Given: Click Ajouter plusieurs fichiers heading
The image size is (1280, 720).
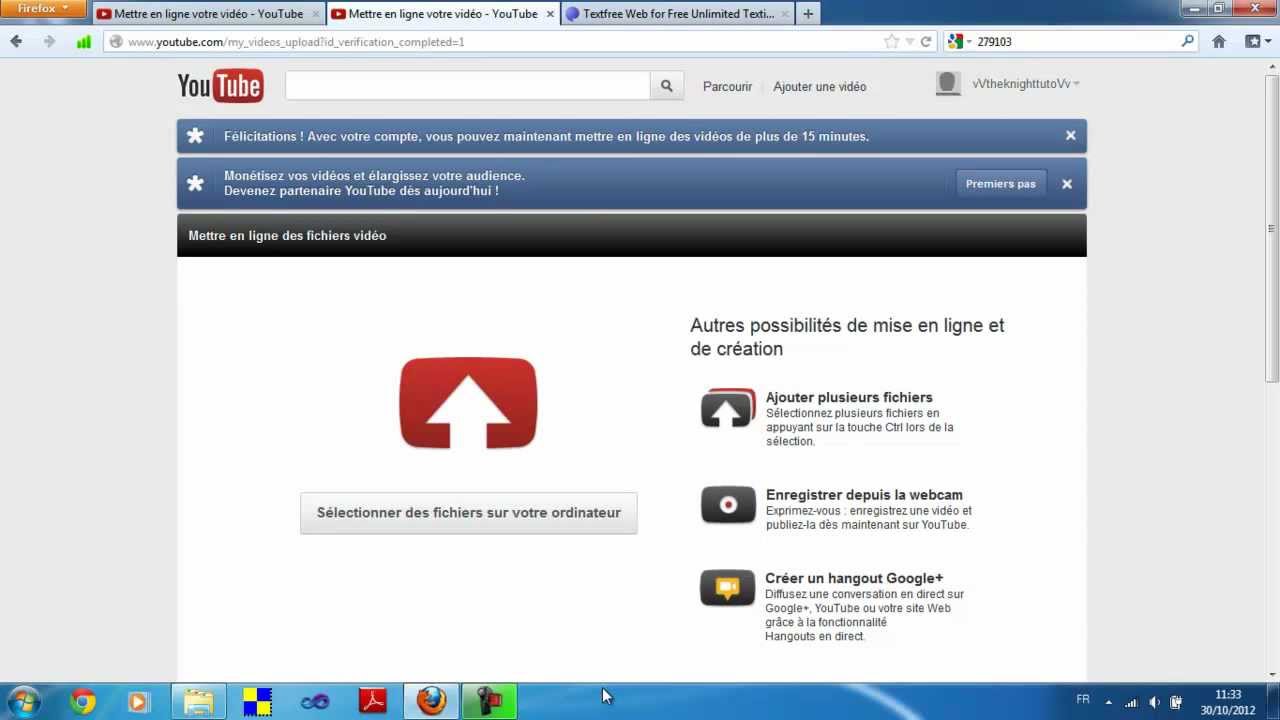Looking at the screenshot, I should pyautogui.click(x=849, y=397).
